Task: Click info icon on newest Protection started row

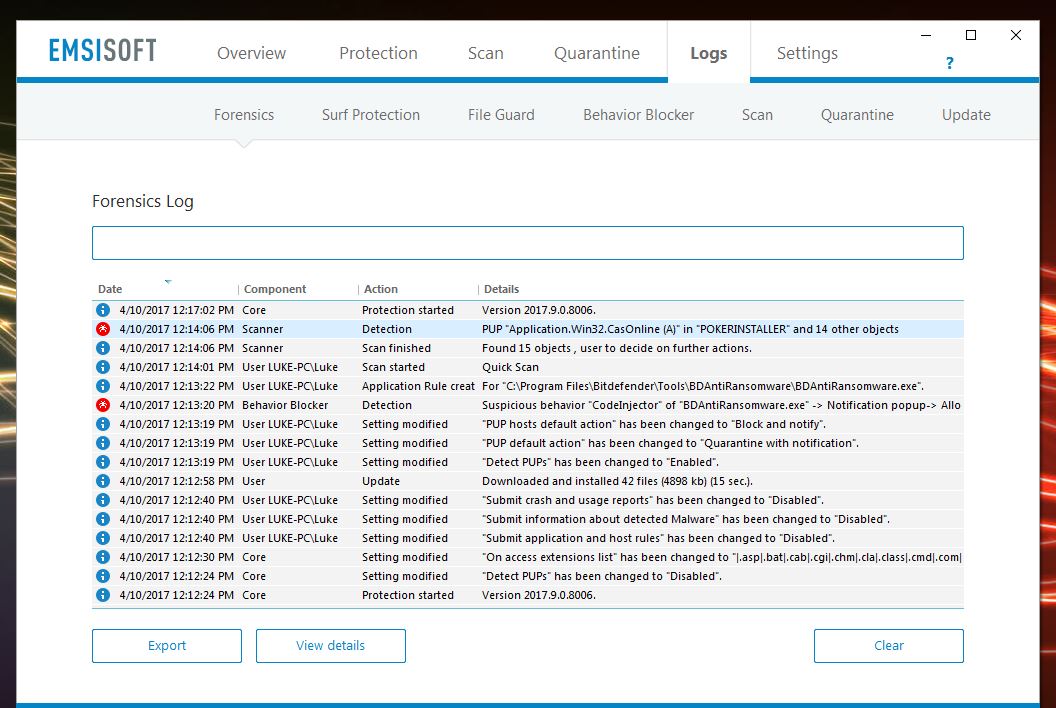Action: point(102,310)
